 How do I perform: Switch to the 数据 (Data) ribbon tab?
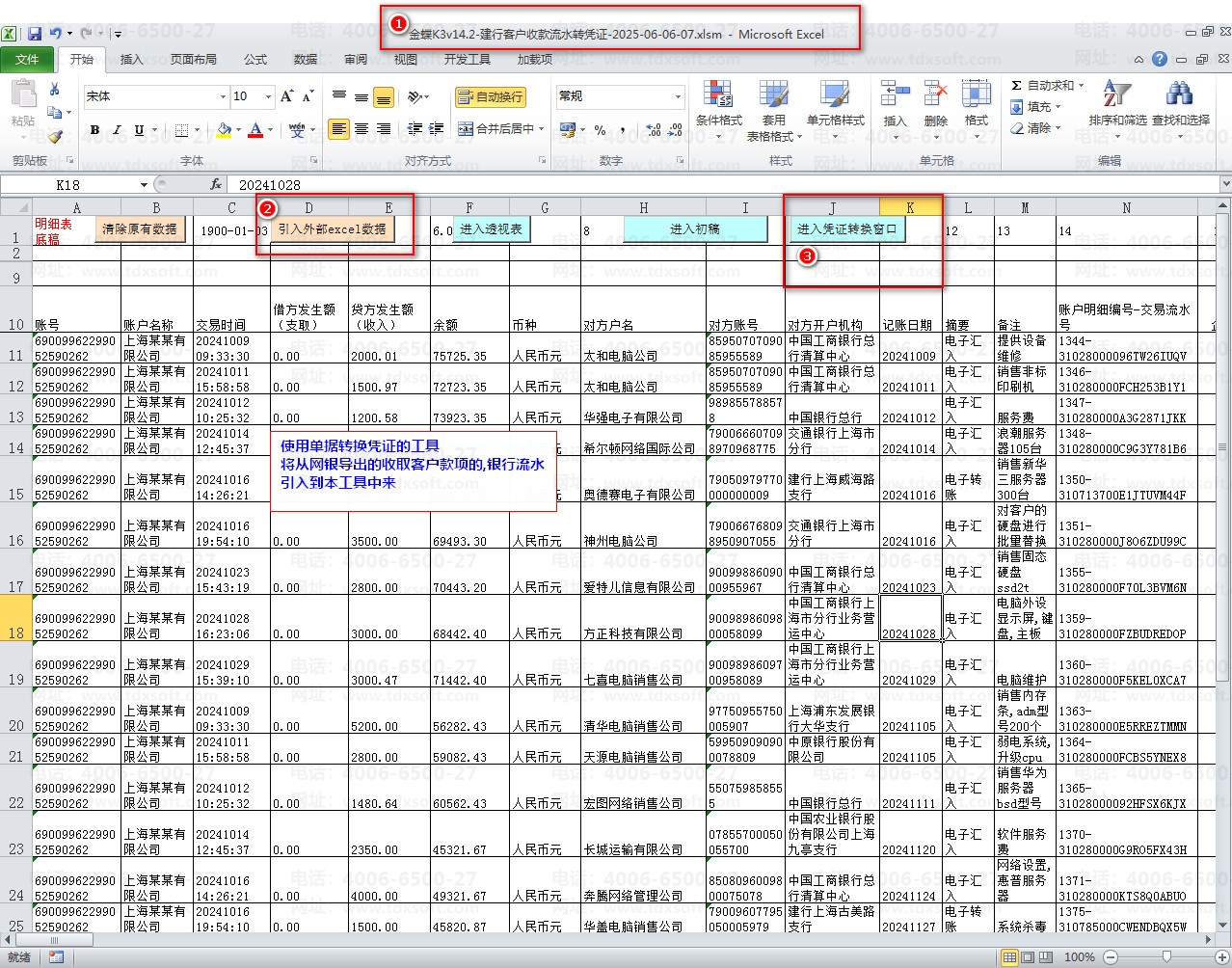[306, 60]
